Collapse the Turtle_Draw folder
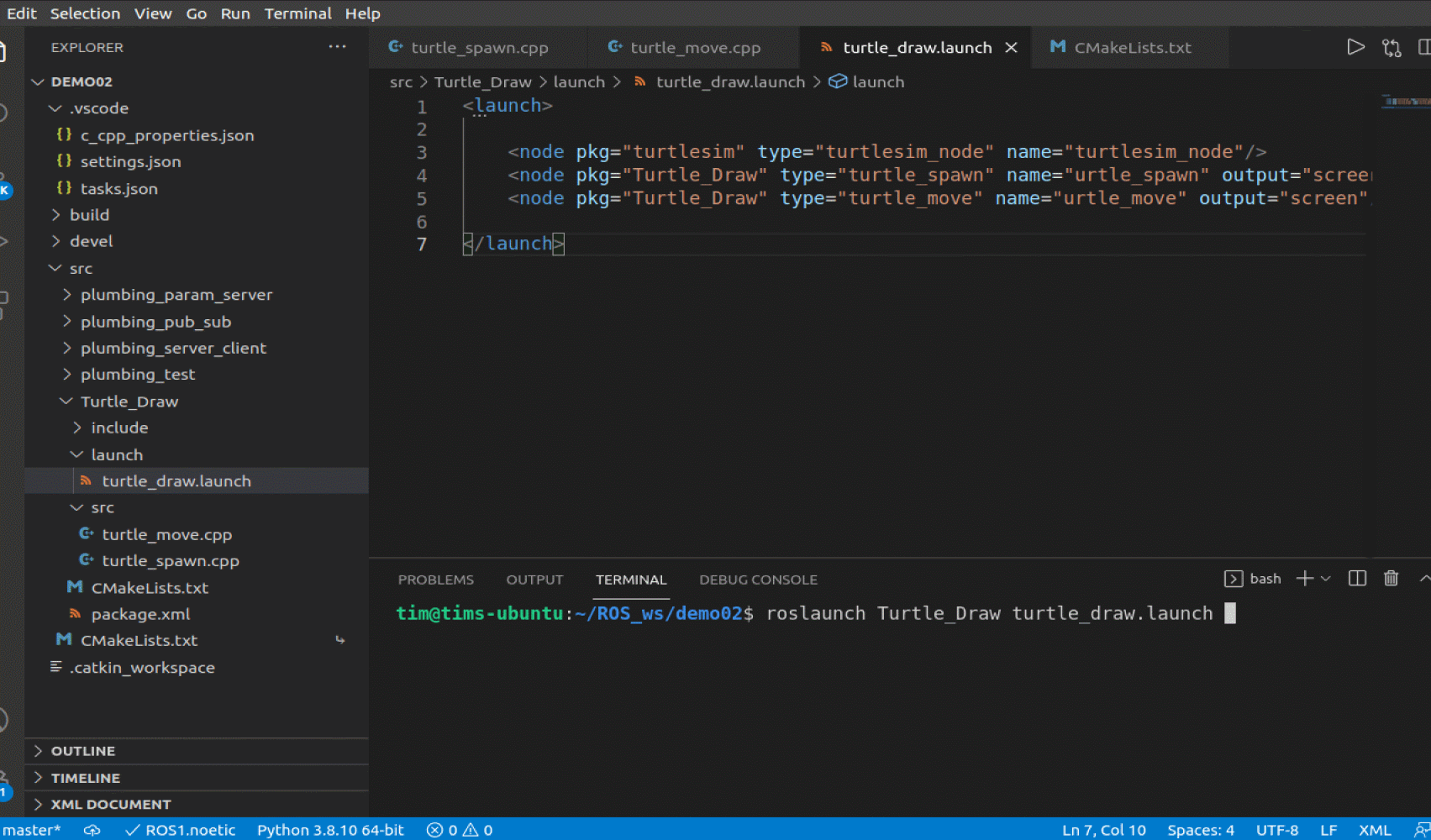 tap(129, 402)
